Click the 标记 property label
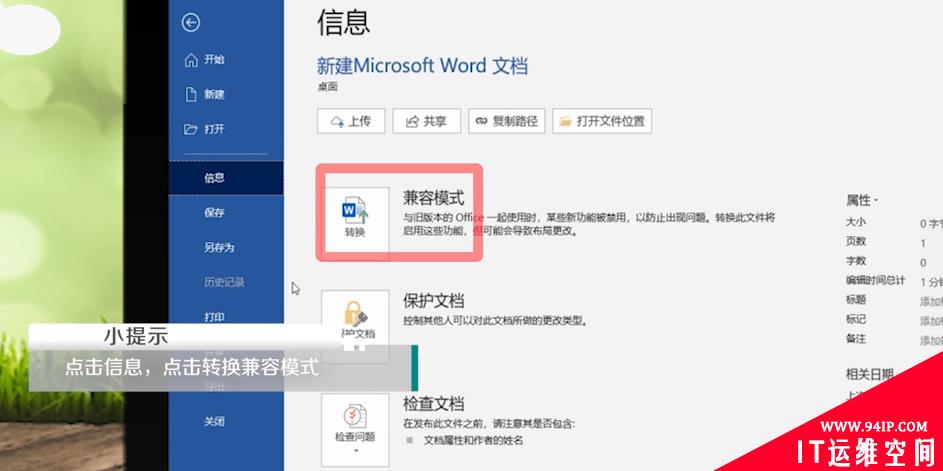Image resolution: width=943 pixels, height=471 pixels. pyautogui.click(x=856, y=319)
